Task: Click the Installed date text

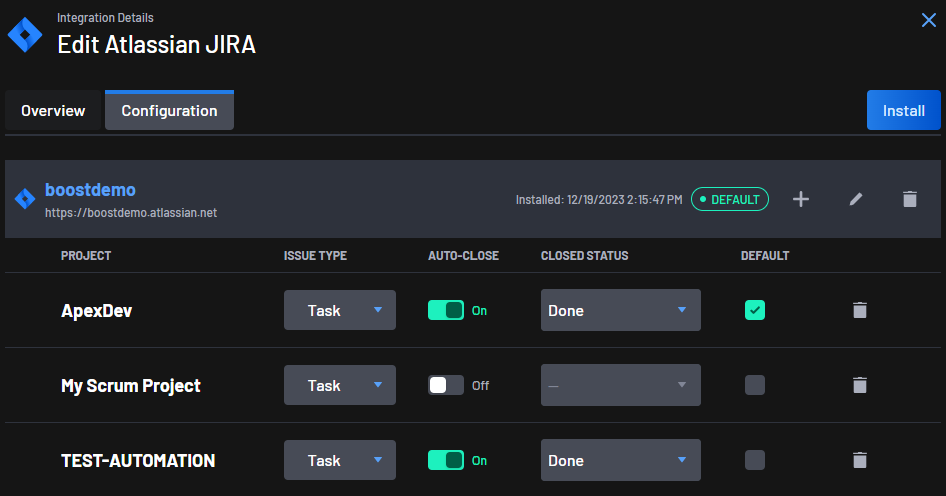Action: click(x=599, y=200)
